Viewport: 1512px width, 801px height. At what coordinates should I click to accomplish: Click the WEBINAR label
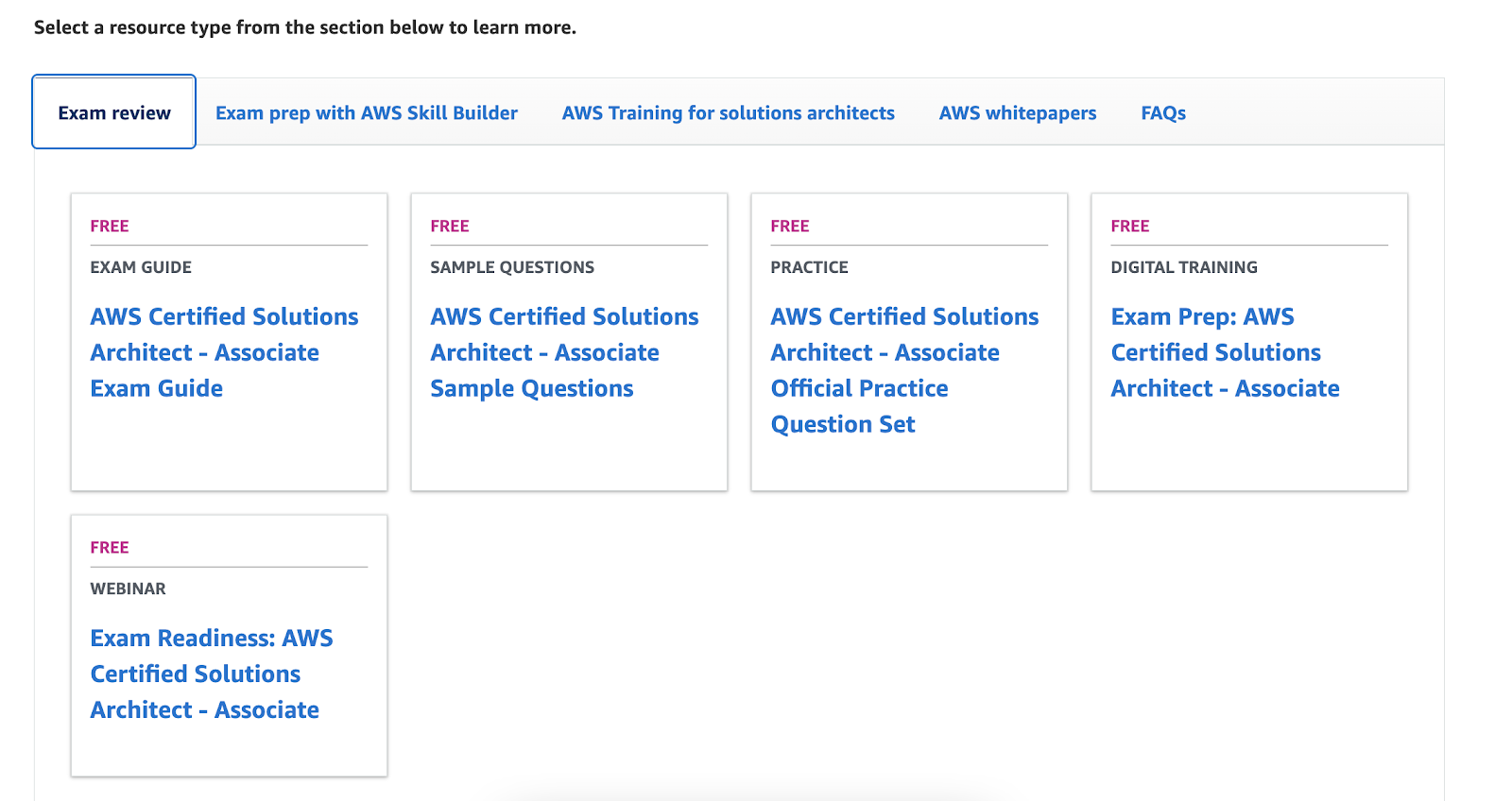coord(128,588)
